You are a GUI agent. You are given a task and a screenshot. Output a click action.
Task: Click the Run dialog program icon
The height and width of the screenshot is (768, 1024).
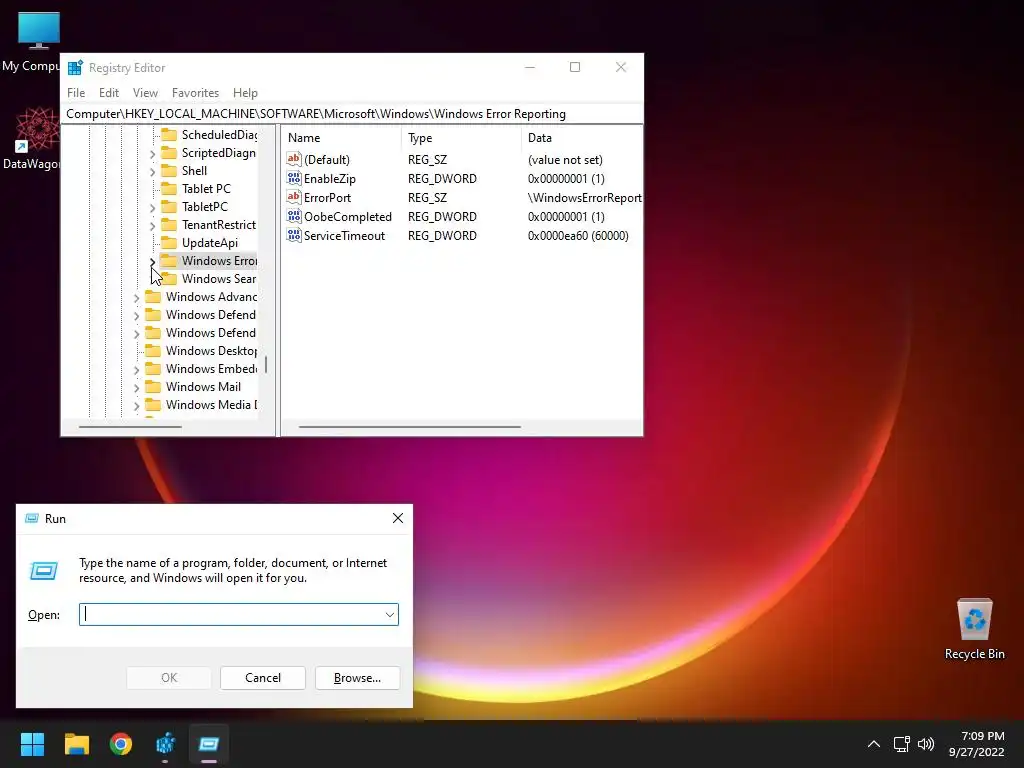pos(44,571)
